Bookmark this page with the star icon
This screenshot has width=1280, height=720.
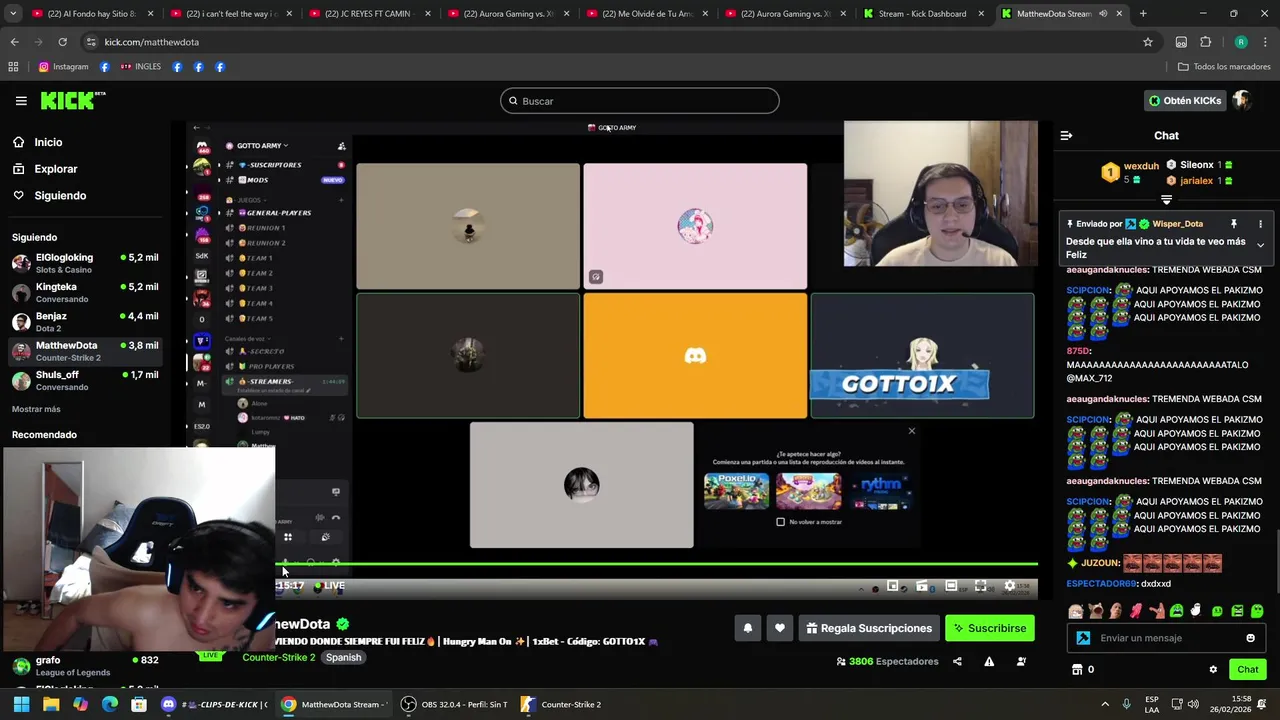tap(1148, 42)
